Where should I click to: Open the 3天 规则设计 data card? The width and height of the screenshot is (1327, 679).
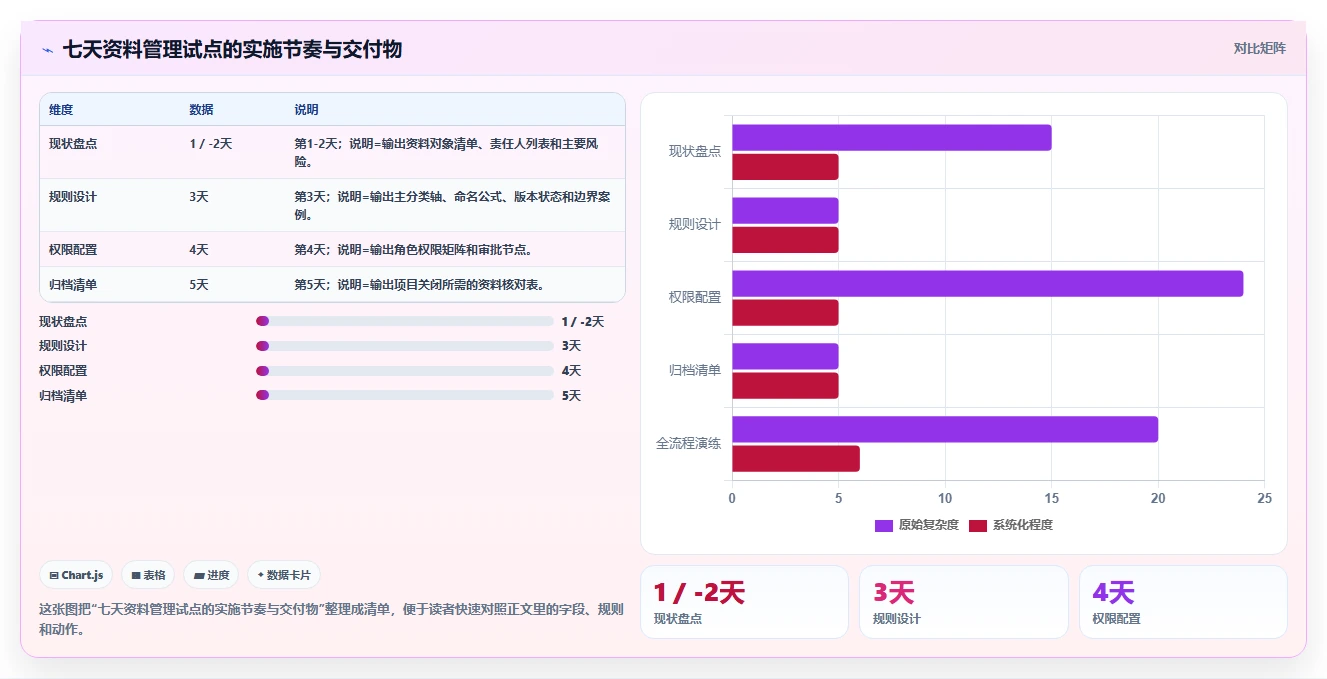964,602
